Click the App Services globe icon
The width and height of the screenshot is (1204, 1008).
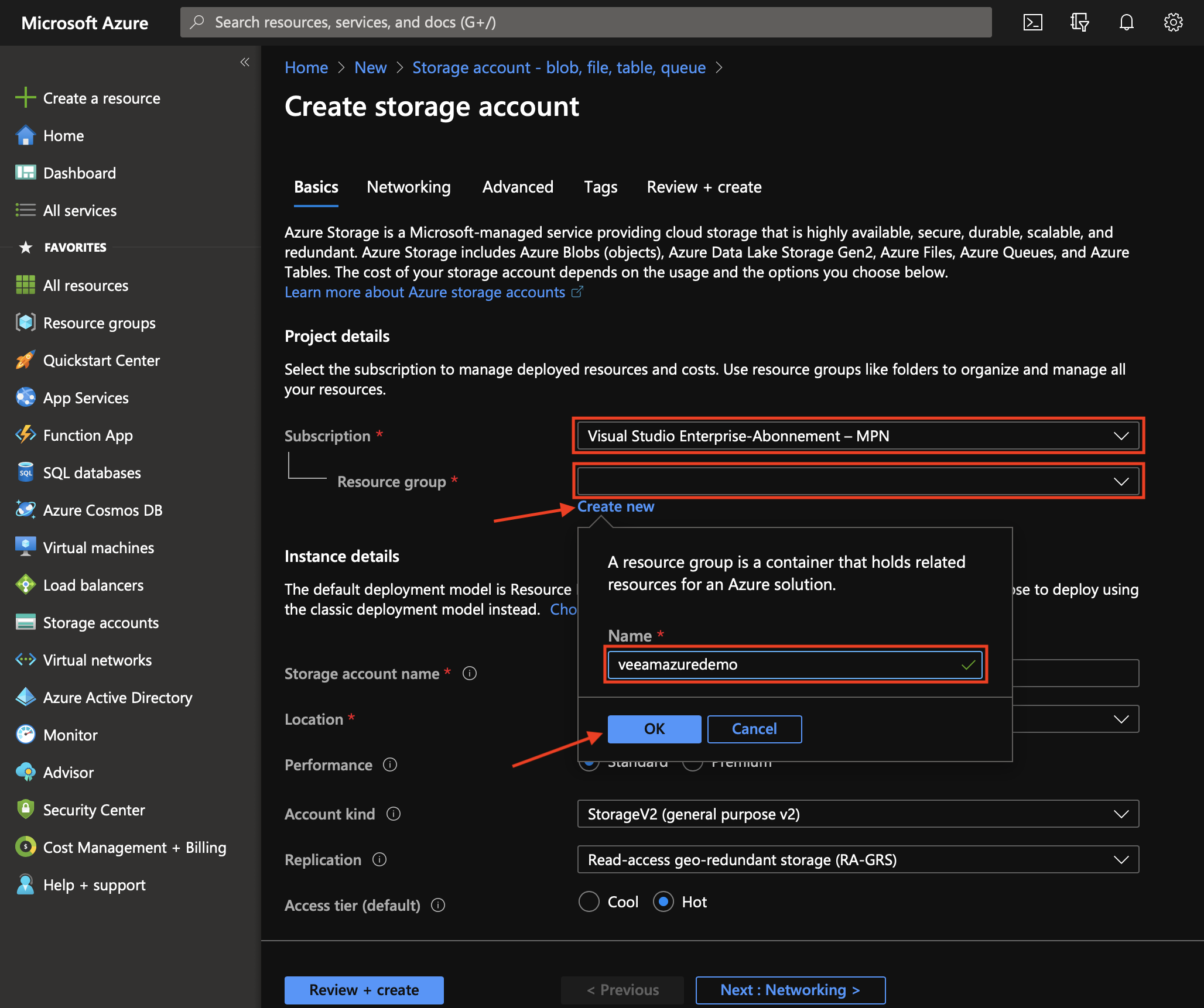click(x=25, y=397)
